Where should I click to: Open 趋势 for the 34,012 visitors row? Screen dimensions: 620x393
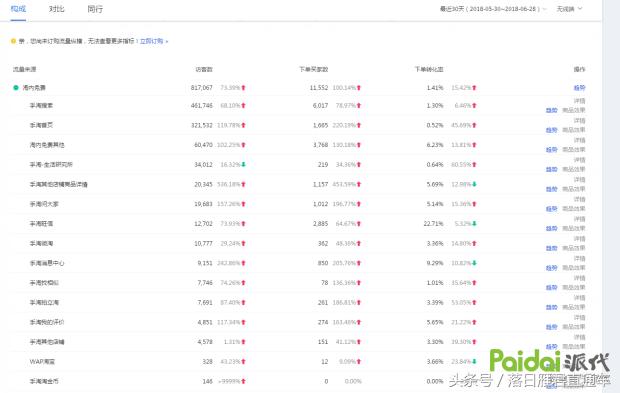pos(552,170)
